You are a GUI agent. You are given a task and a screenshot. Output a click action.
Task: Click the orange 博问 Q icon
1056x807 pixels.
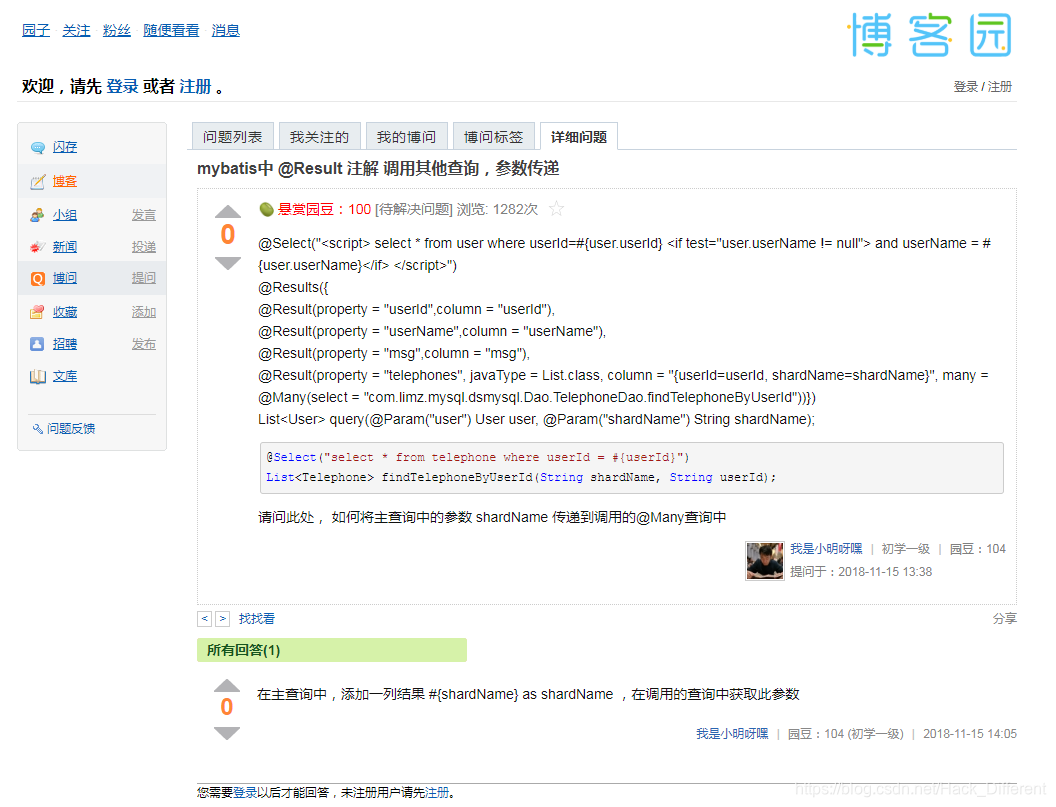click(x=38, y=278)
